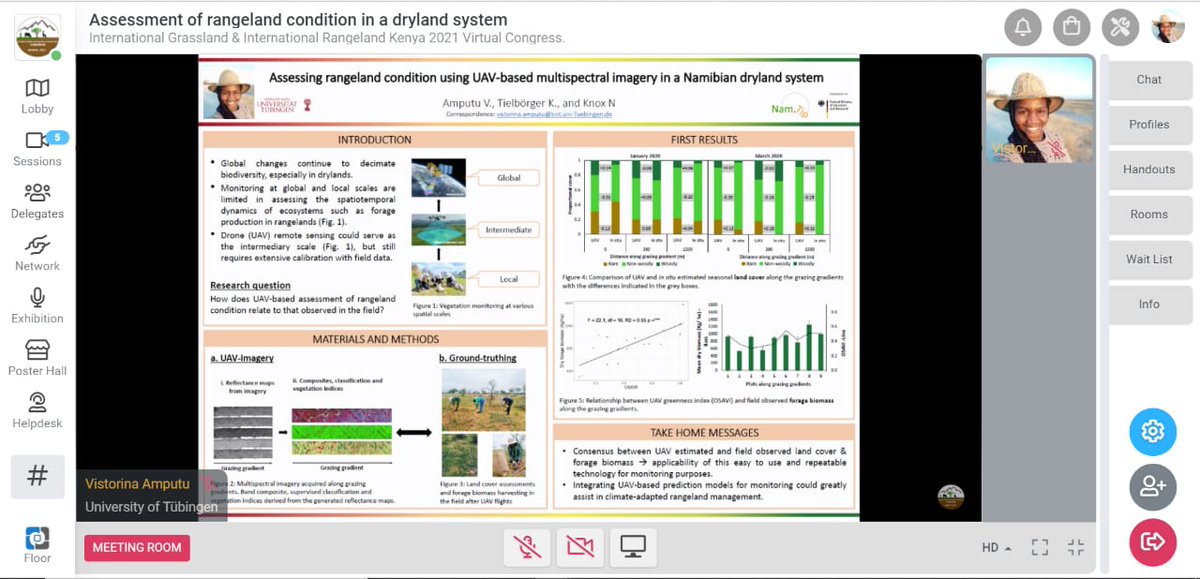This screenshot has height=579, width=1200.
Task: Open the Chat tab
Action: pyautogui.click(x=1149, y=79)
